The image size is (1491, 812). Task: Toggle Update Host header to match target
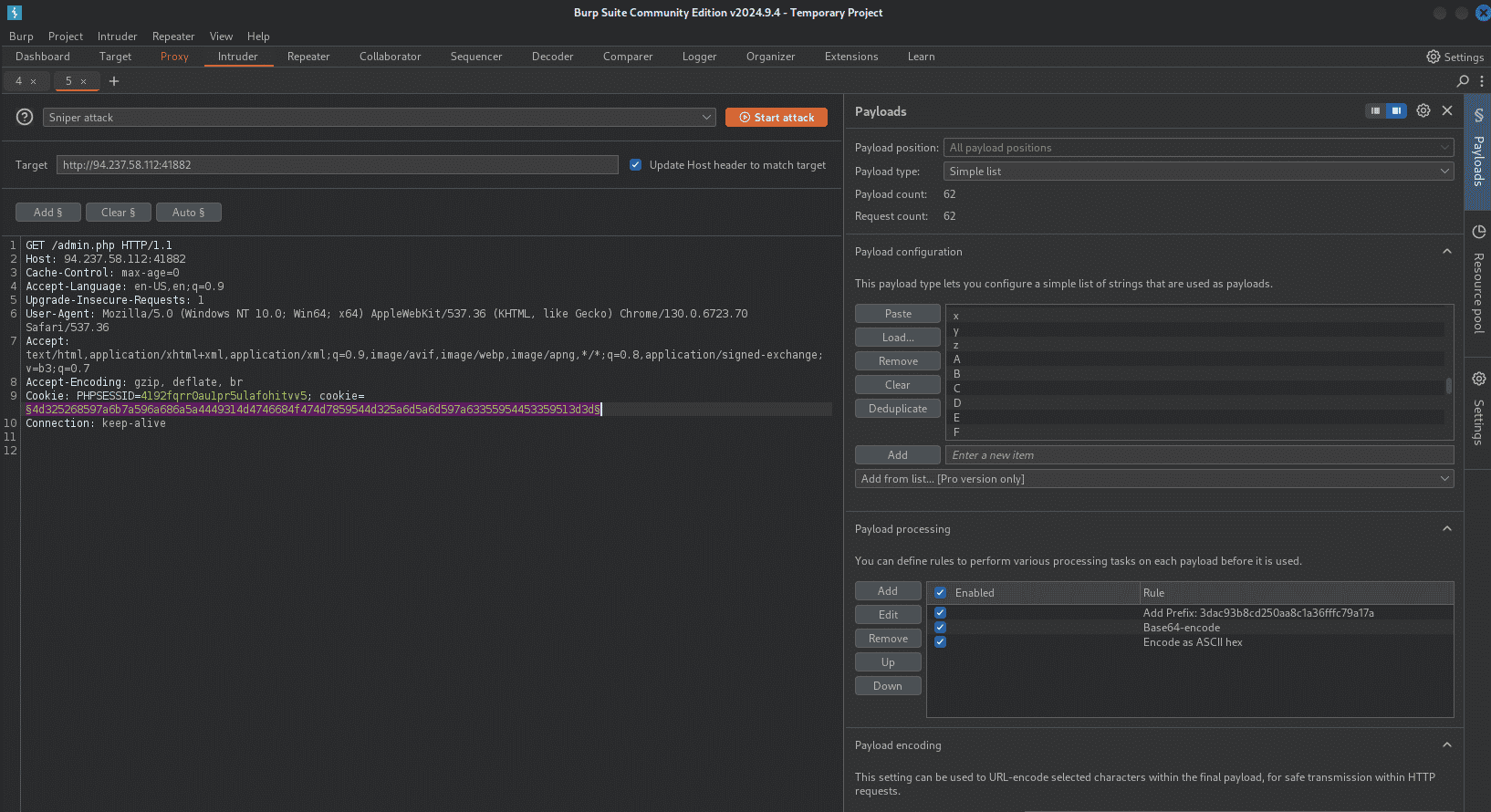[635, 165]
